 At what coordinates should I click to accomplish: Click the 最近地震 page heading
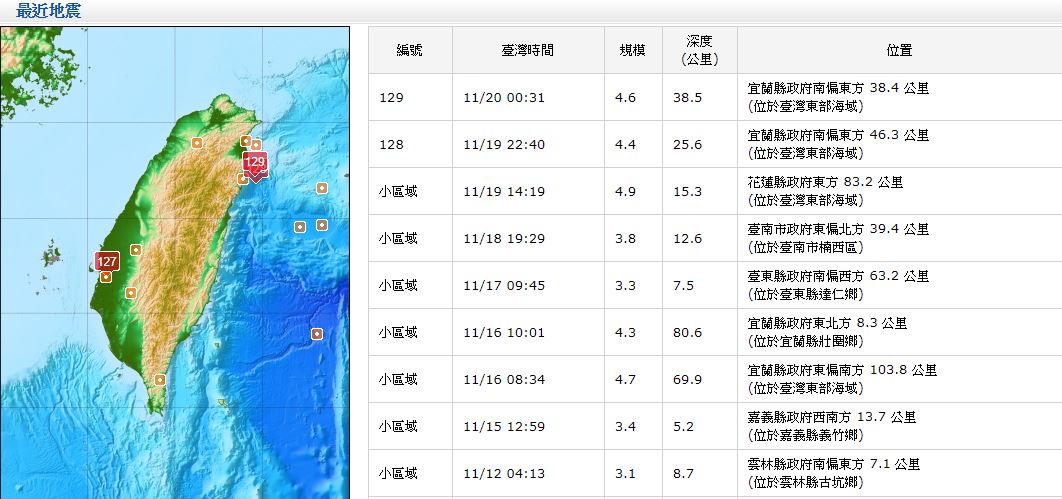tap(48, 11)
